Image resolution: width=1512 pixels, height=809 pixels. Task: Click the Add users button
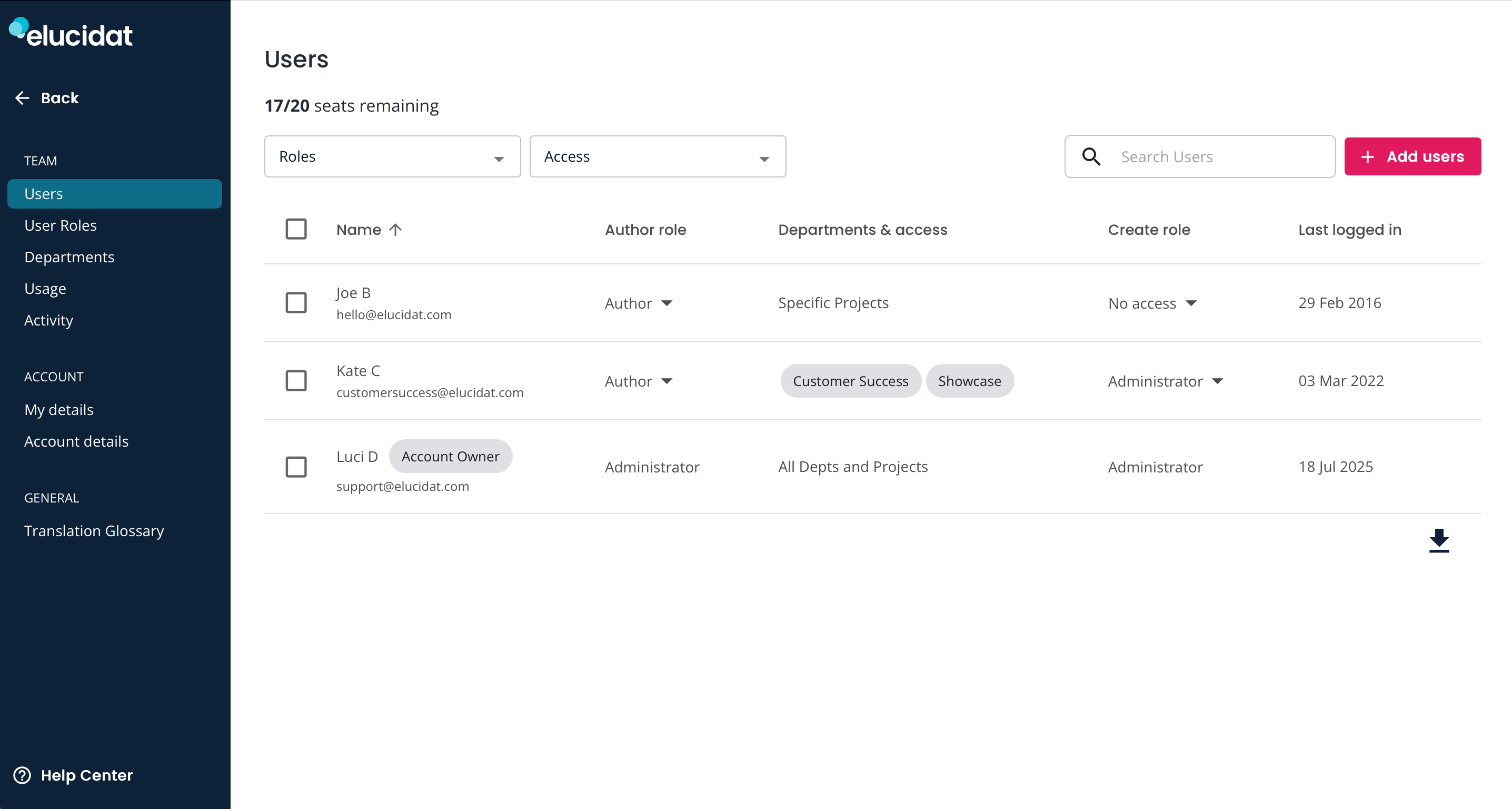tap(1413, 156)
